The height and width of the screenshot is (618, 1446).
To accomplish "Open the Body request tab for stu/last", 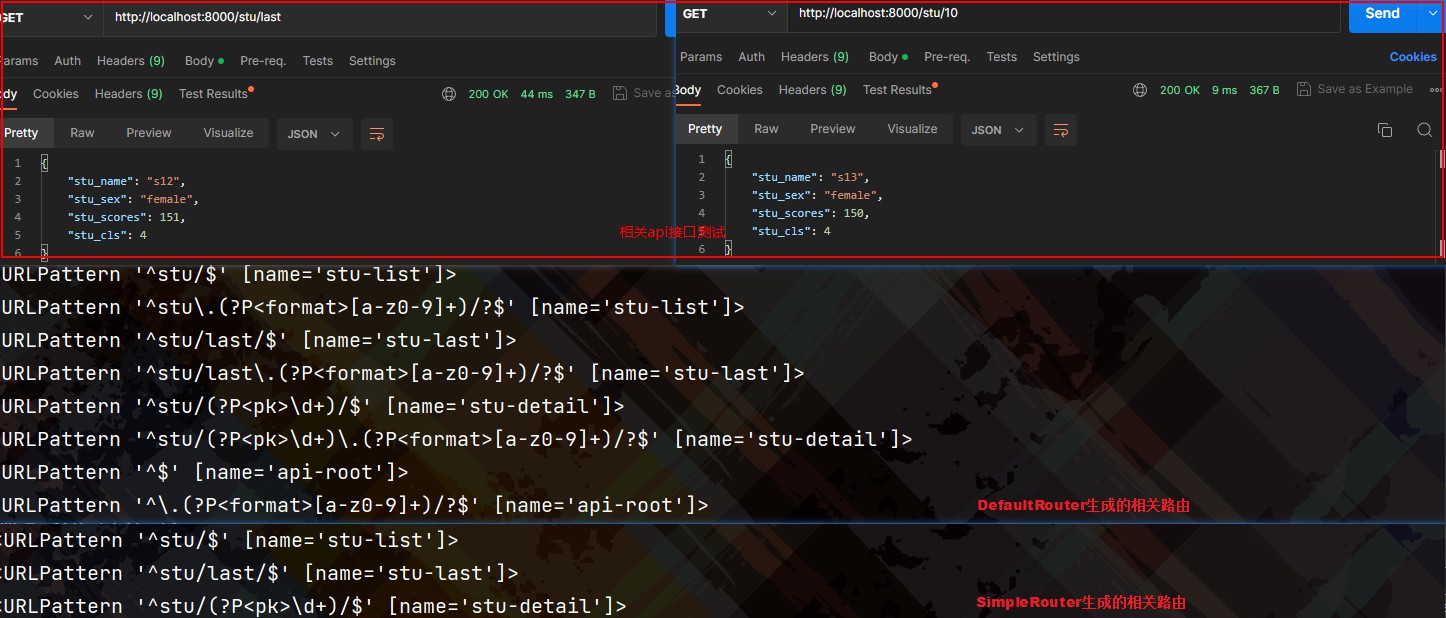I will pyautogui.click(x=204, y=61).
